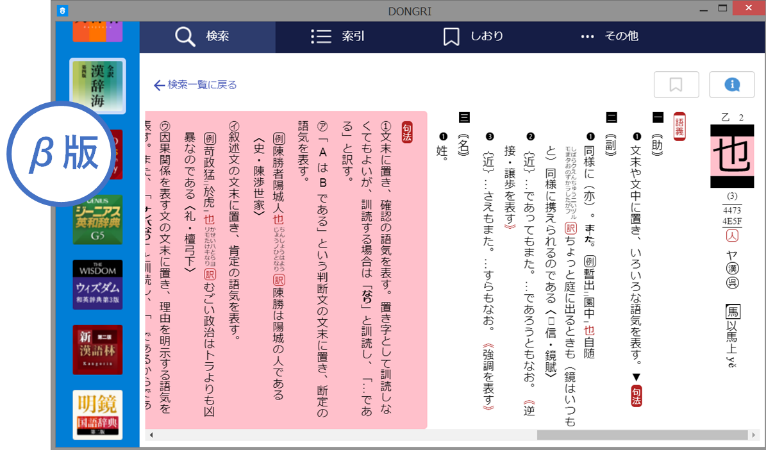Click the large 也 kanji headword box

click(x=732, y=156)
